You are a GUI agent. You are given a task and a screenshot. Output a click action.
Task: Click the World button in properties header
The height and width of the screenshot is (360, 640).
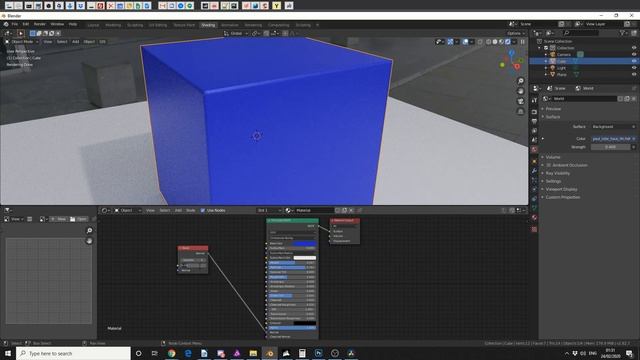[x=584, y=88]
